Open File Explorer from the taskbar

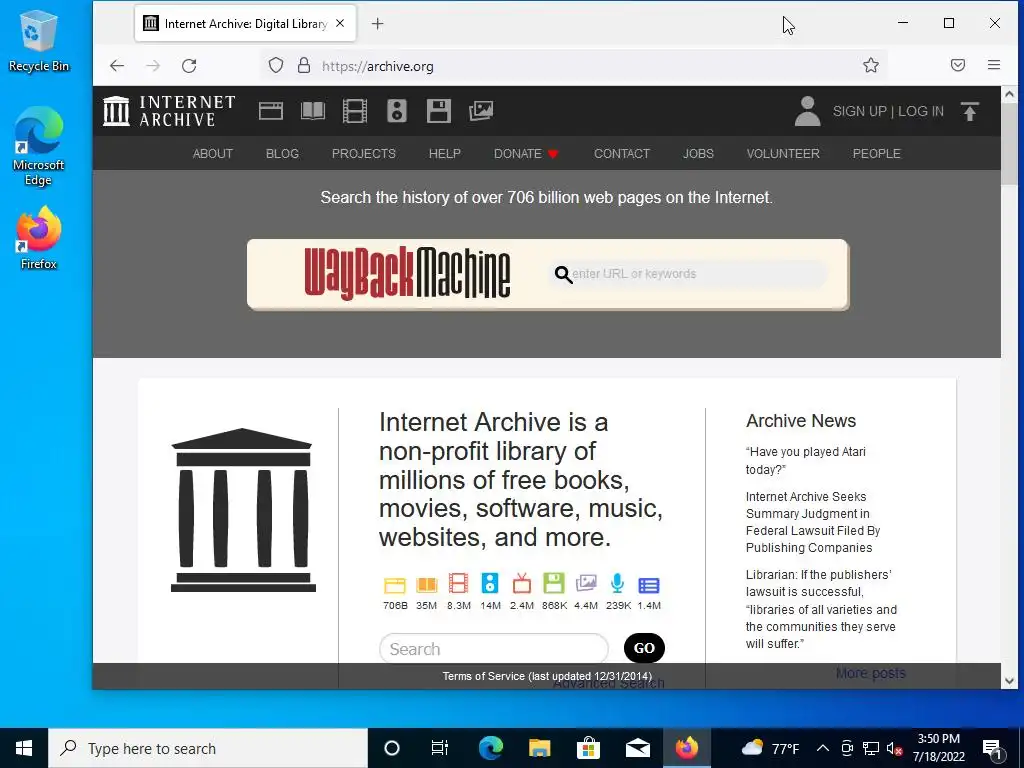[x=539, y=748]
